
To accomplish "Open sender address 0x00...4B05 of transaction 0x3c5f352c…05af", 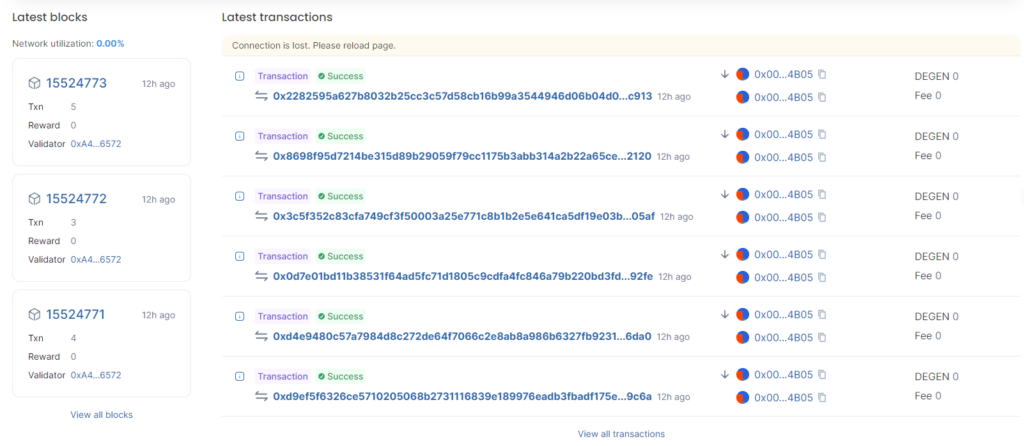I will point(784,195).
